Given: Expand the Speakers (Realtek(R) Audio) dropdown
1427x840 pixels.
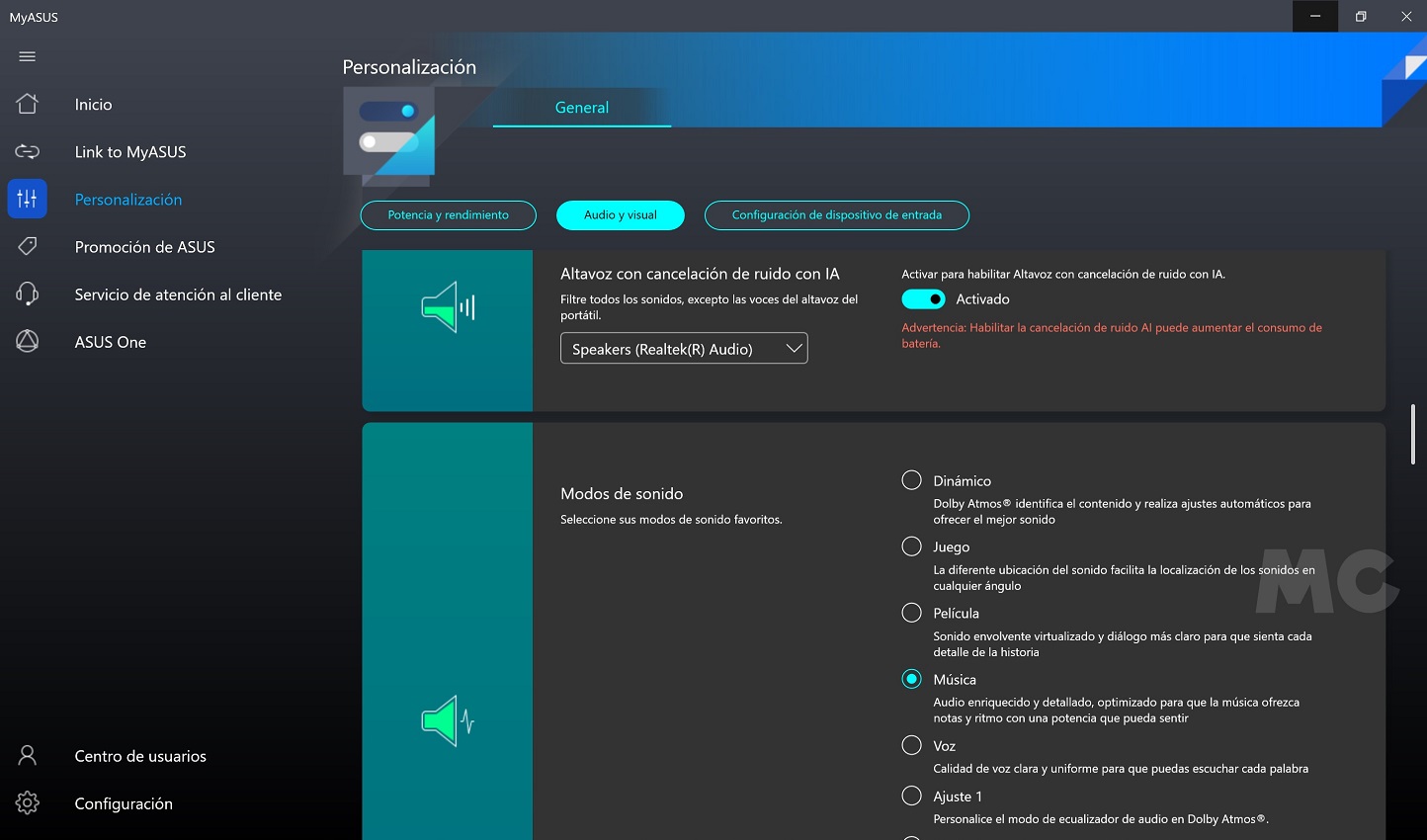Looking at the screenshot, I should (684, 349).
